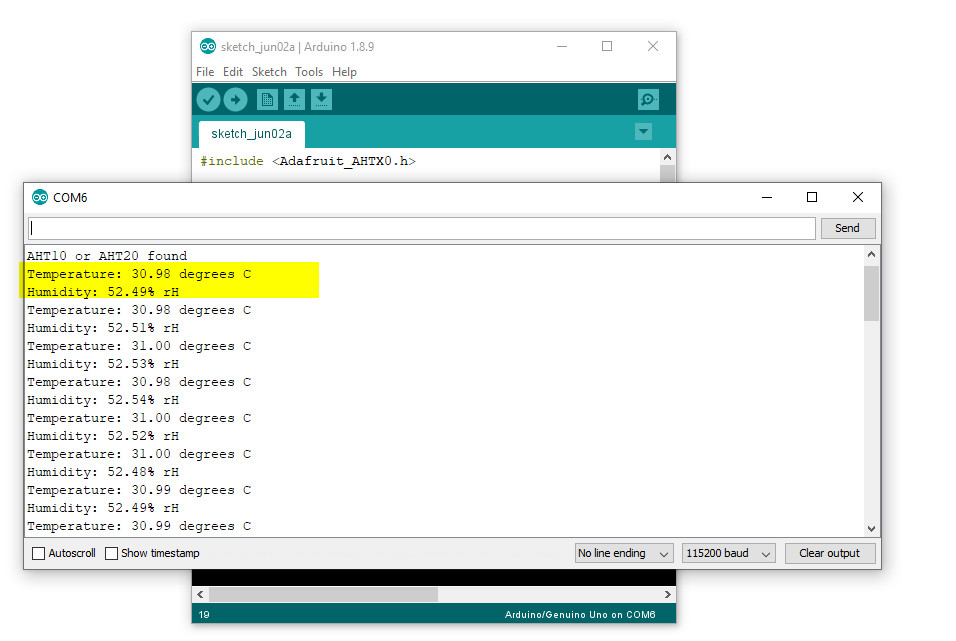956x641 pixels.
Task: Click the Arduino logo in sketch window title
Action: pyautogui.click(x=208, y=46)
